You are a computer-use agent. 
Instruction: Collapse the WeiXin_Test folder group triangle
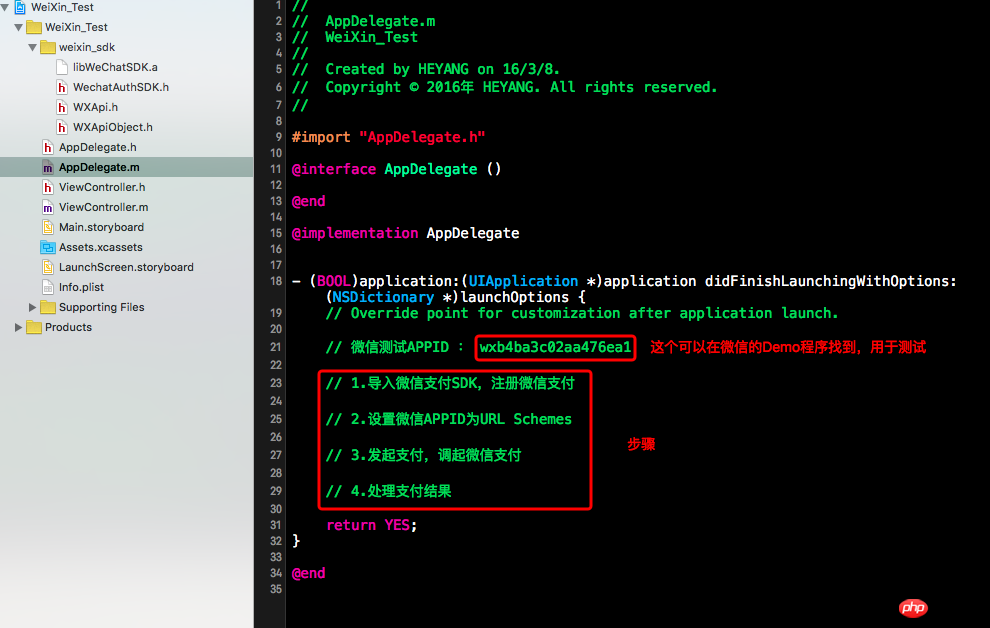coord(19,27)
